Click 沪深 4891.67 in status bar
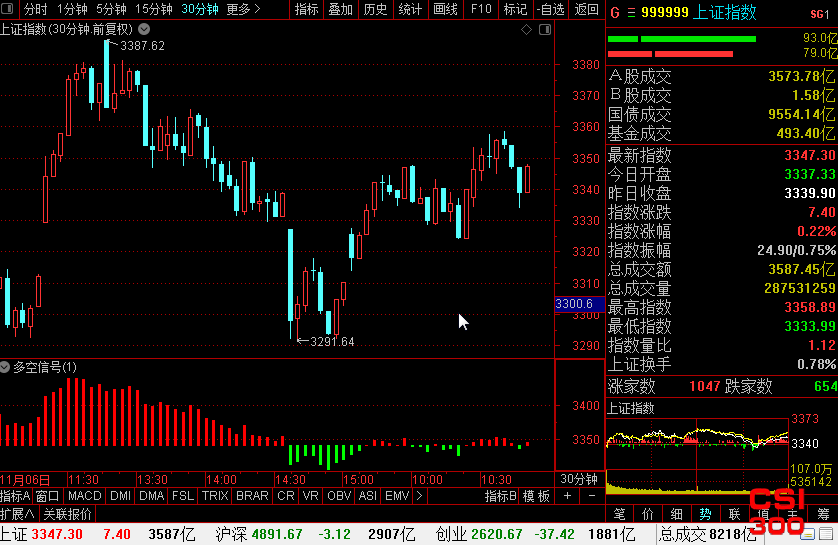The width and height of the screenshot is (838, 545). click(x=259, y=534)
